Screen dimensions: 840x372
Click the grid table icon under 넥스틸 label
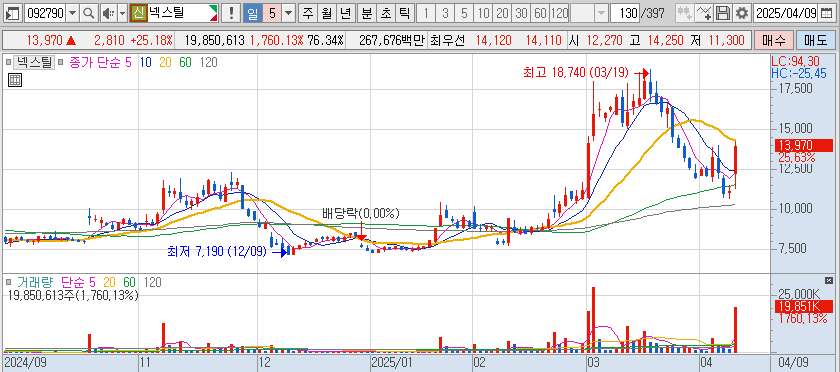pos(14,80)
